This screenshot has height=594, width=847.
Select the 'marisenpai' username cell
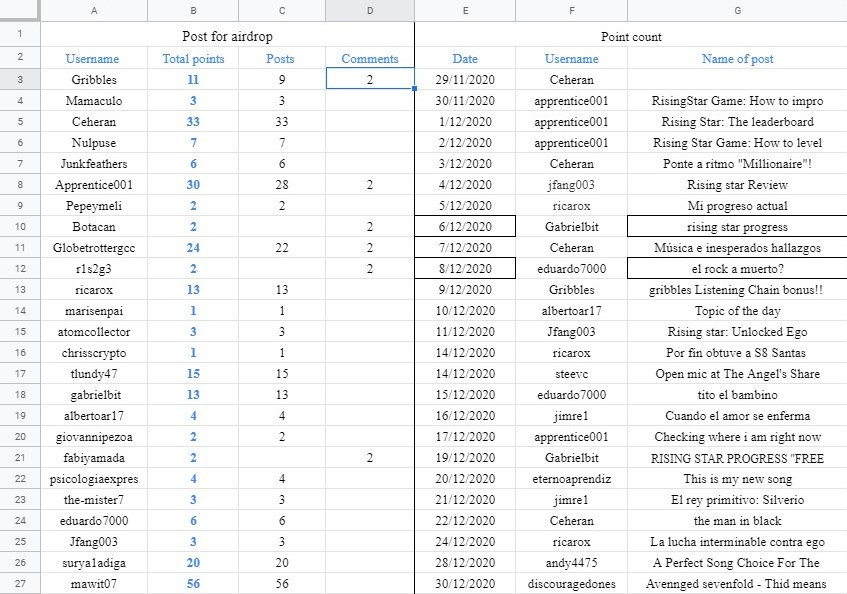[x=94, y=311]
